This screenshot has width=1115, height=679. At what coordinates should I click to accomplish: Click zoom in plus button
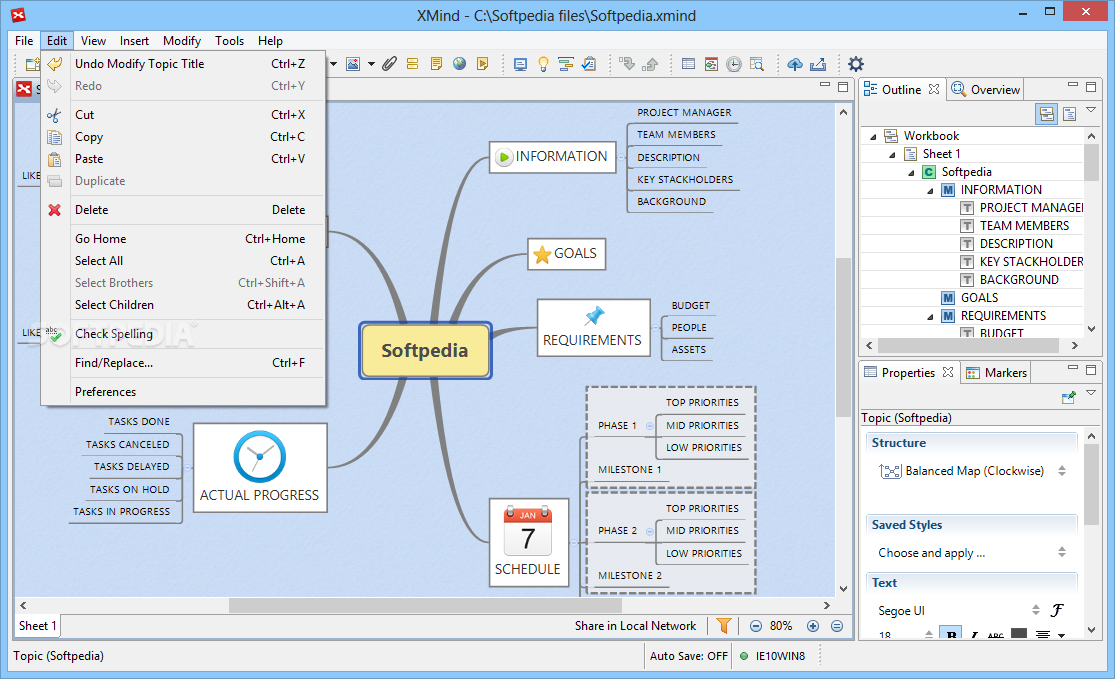tap(813, 626)
